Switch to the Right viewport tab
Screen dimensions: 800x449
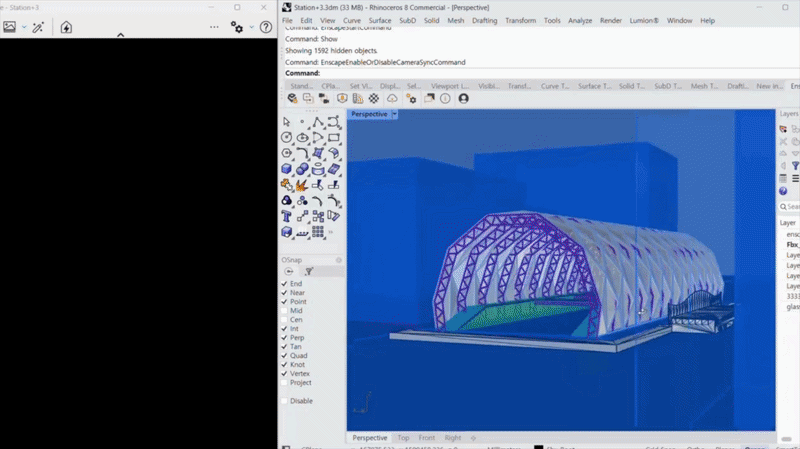pyautogui.click(x=453, y=438)
